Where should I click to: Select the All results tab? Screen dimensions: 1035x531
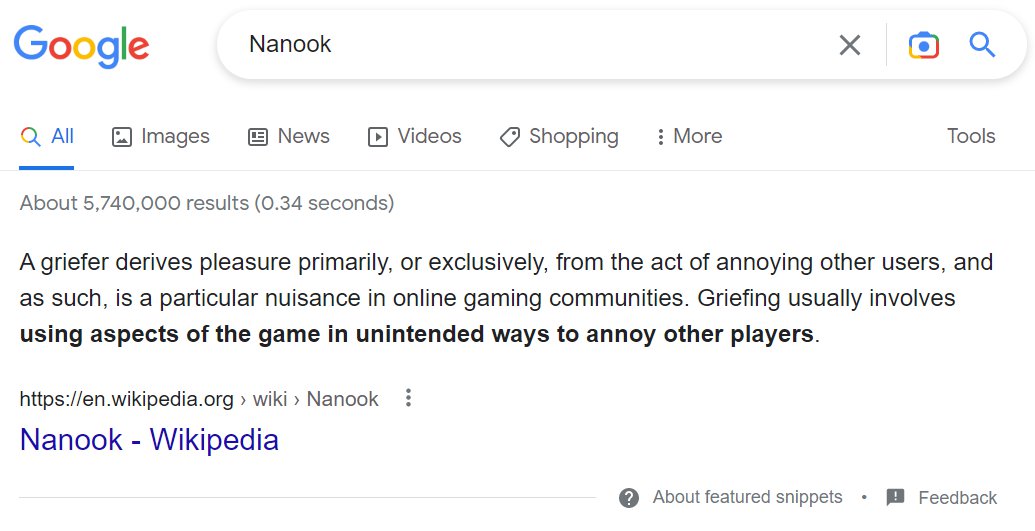(x=47, y=136)
